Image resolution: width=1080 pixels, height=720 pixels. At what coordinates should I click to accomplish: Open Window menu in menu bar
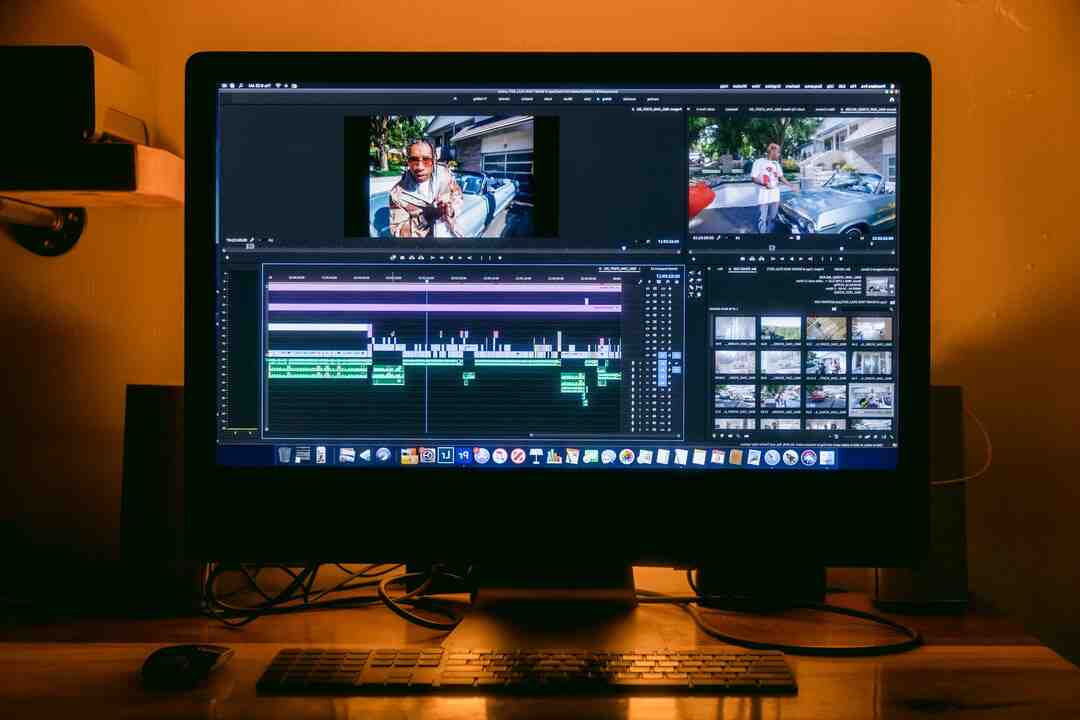pyautogui.click(x=740, y=86)
